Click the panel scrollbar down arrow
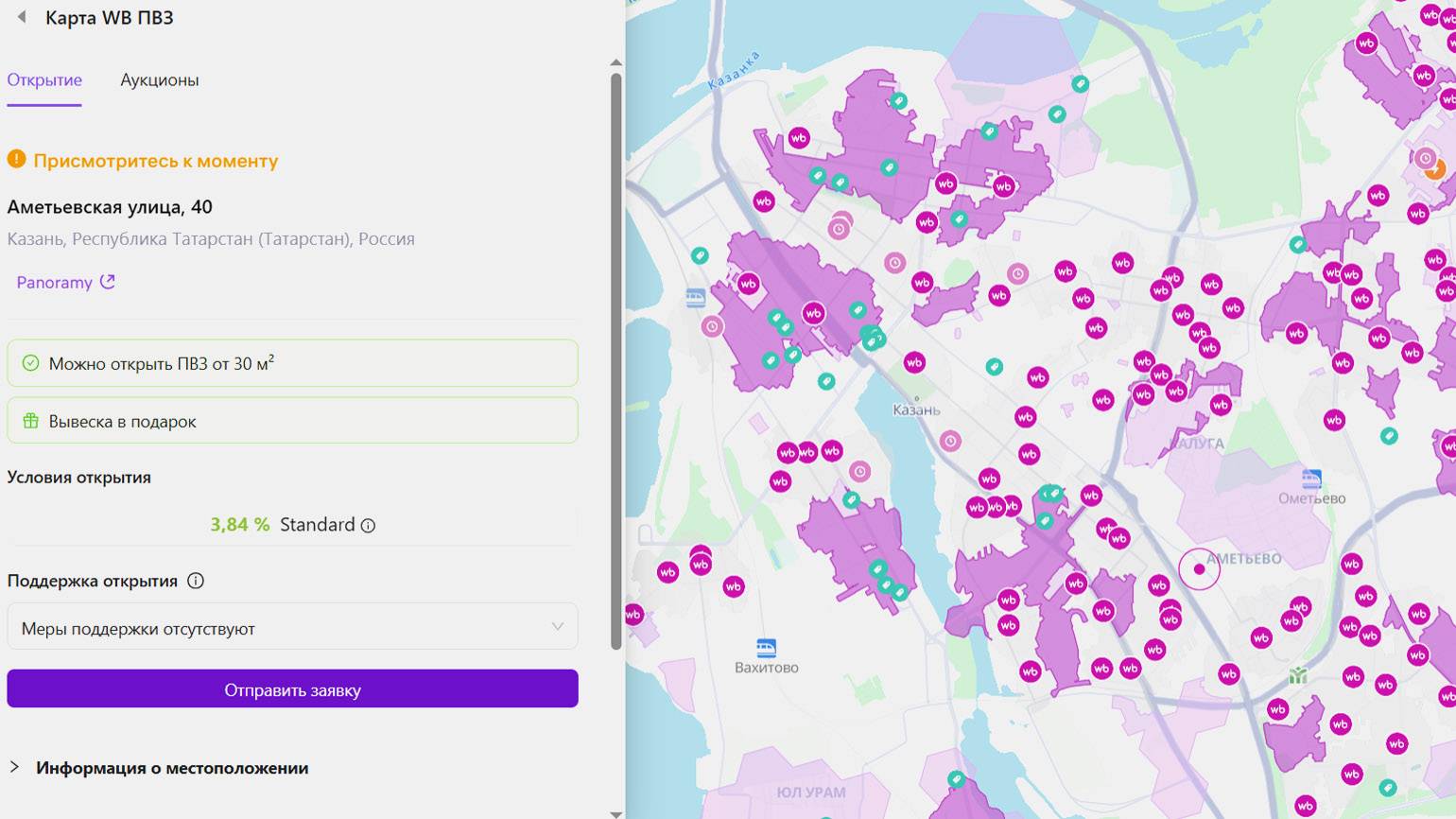 pos(616,813)
